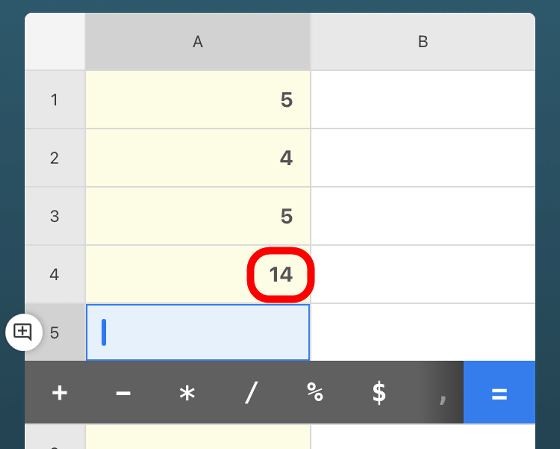Insert the dollar sign symbol
This screenshot has height=449, width=560.
pos(379,393)
